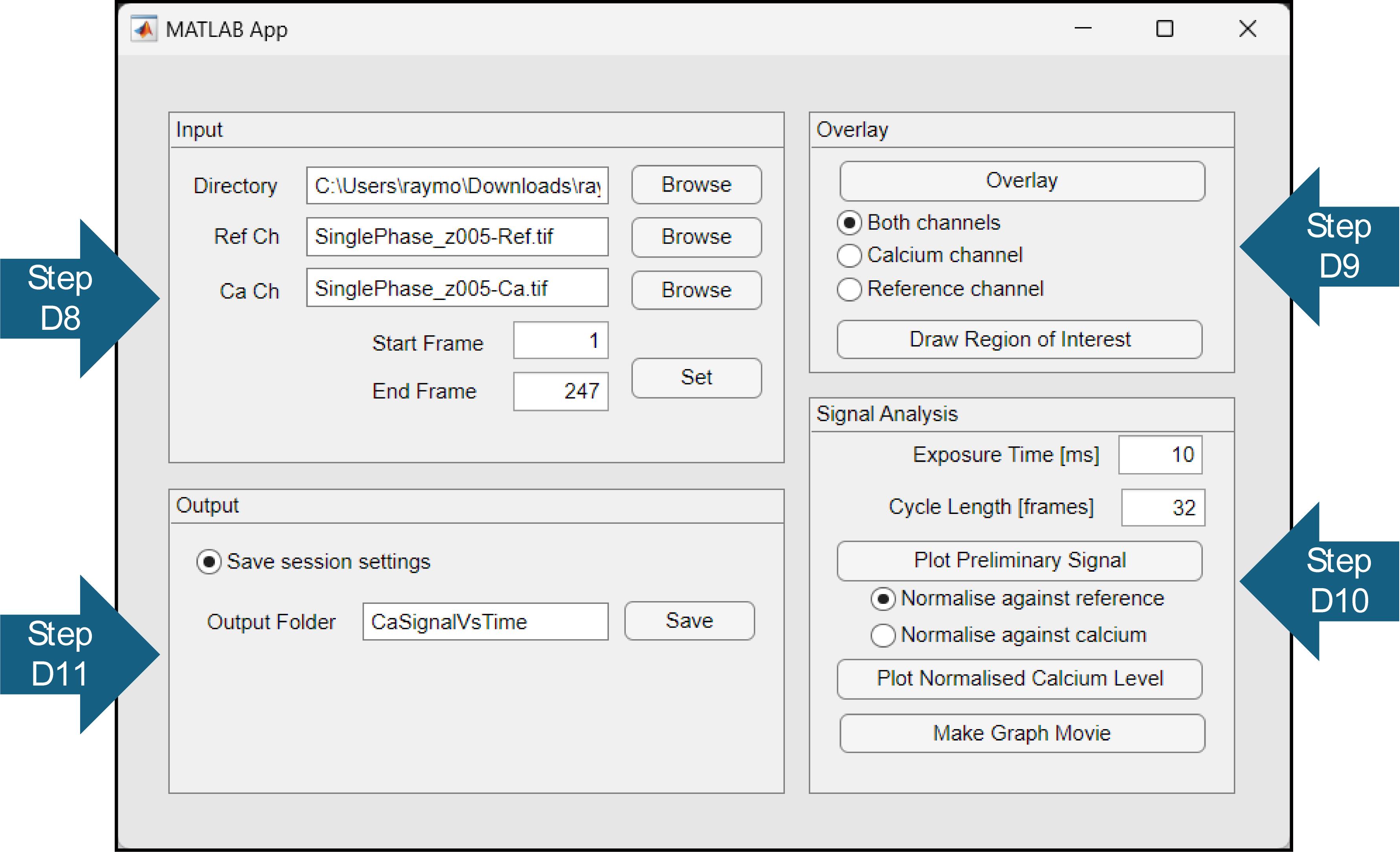
Task: Click Make Graph Movie button
Action: 1022,733
